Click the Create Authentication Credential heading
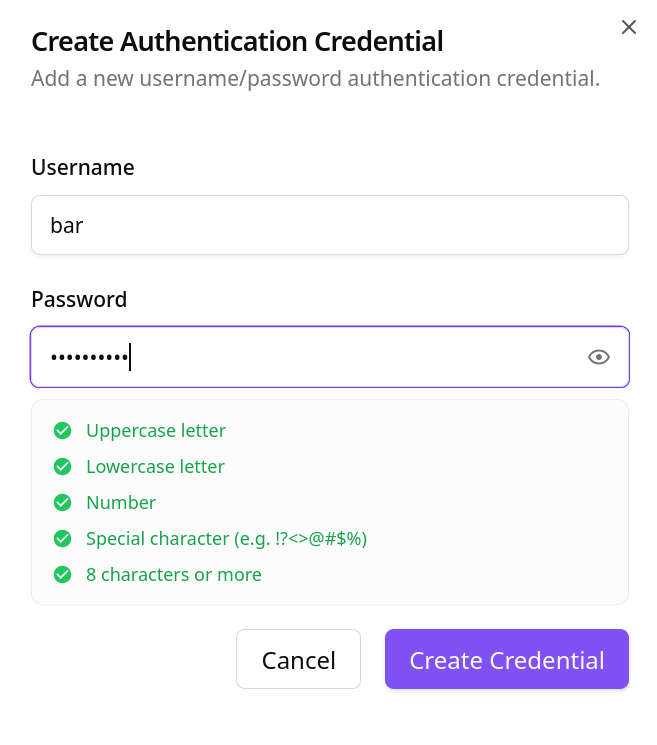The image size is (657, 745). [x=237, y=42]
